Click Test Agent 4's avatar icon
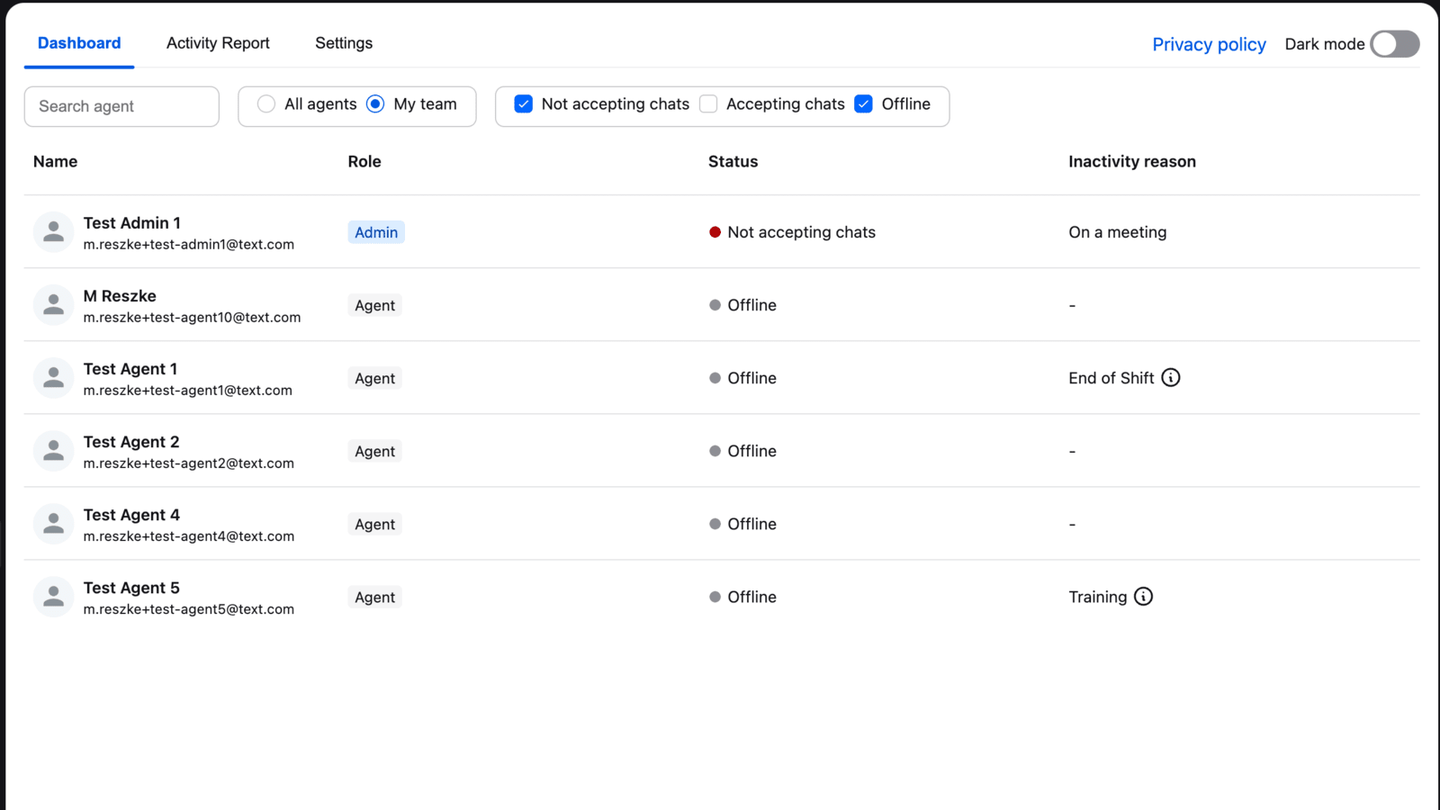The width and height of the screenshot is (1440, 810). (x=54, y=524)
